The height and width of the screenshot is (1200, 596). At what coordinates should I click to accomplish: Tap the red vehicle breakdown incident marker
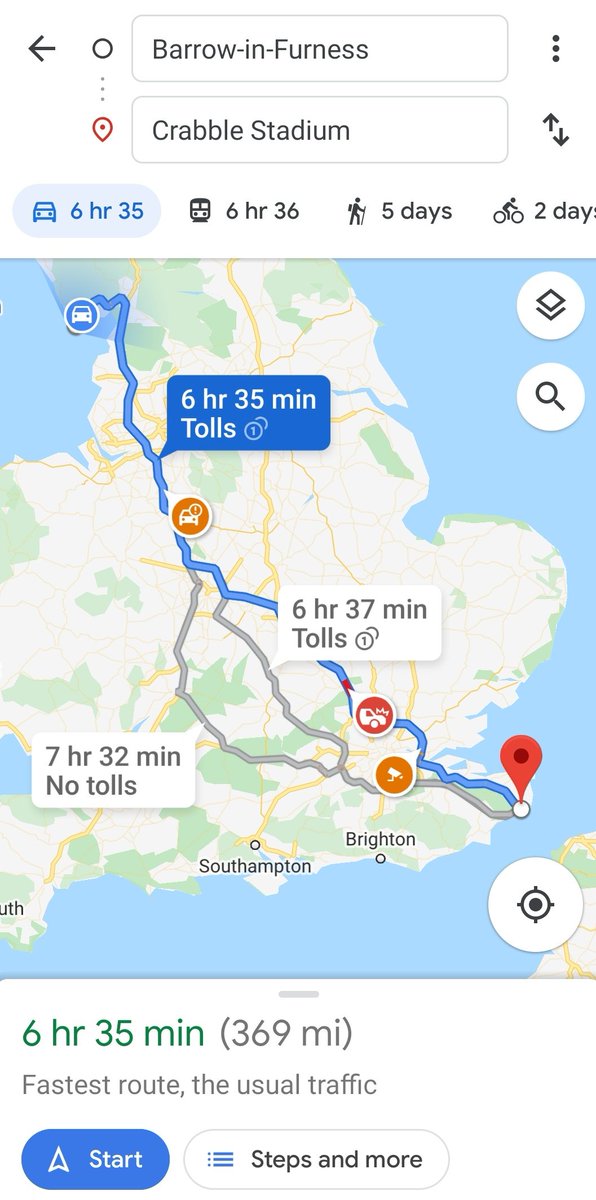point(375,716)
